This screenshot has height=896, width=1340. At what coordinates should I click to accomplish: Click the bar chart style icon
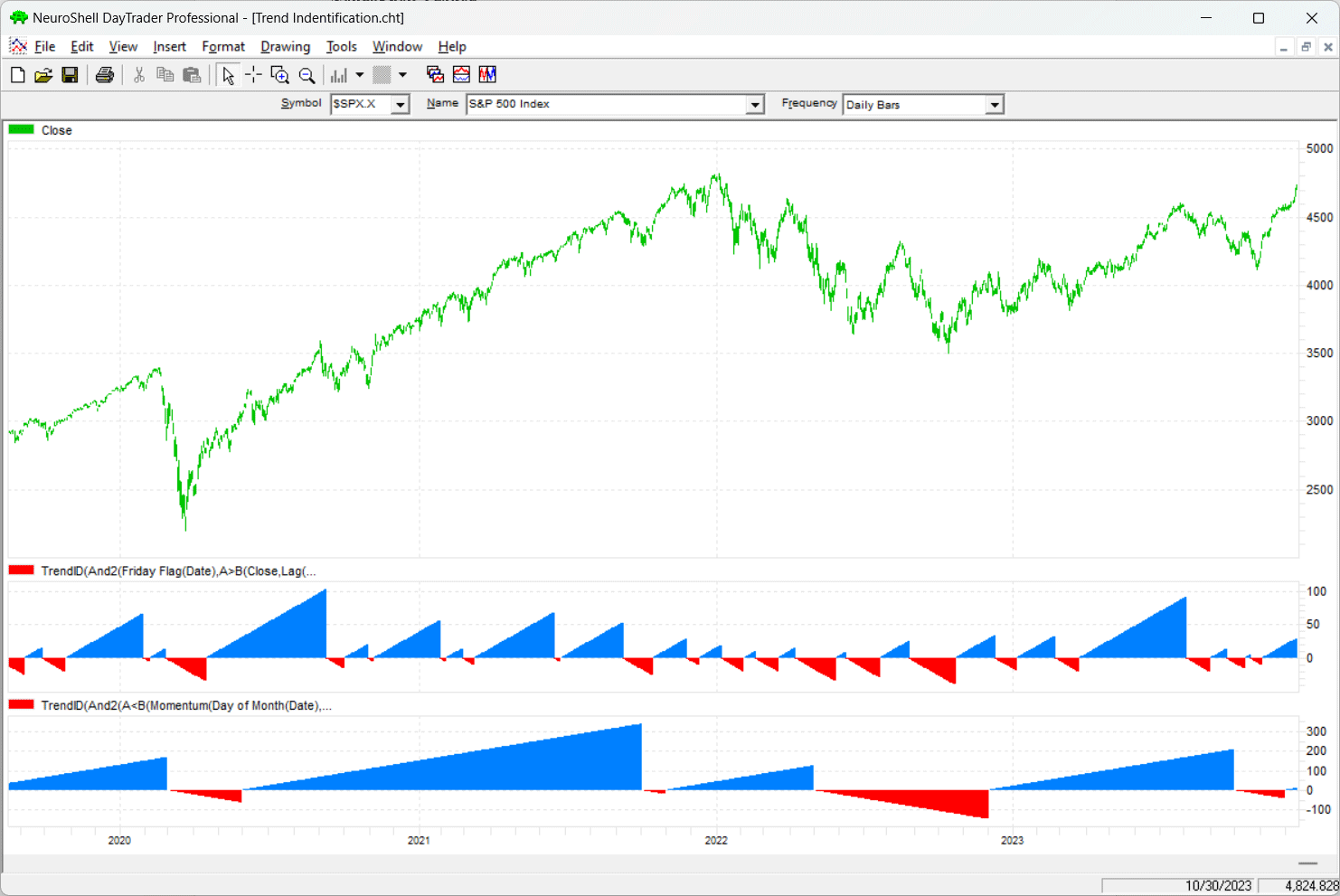point(339,75)
